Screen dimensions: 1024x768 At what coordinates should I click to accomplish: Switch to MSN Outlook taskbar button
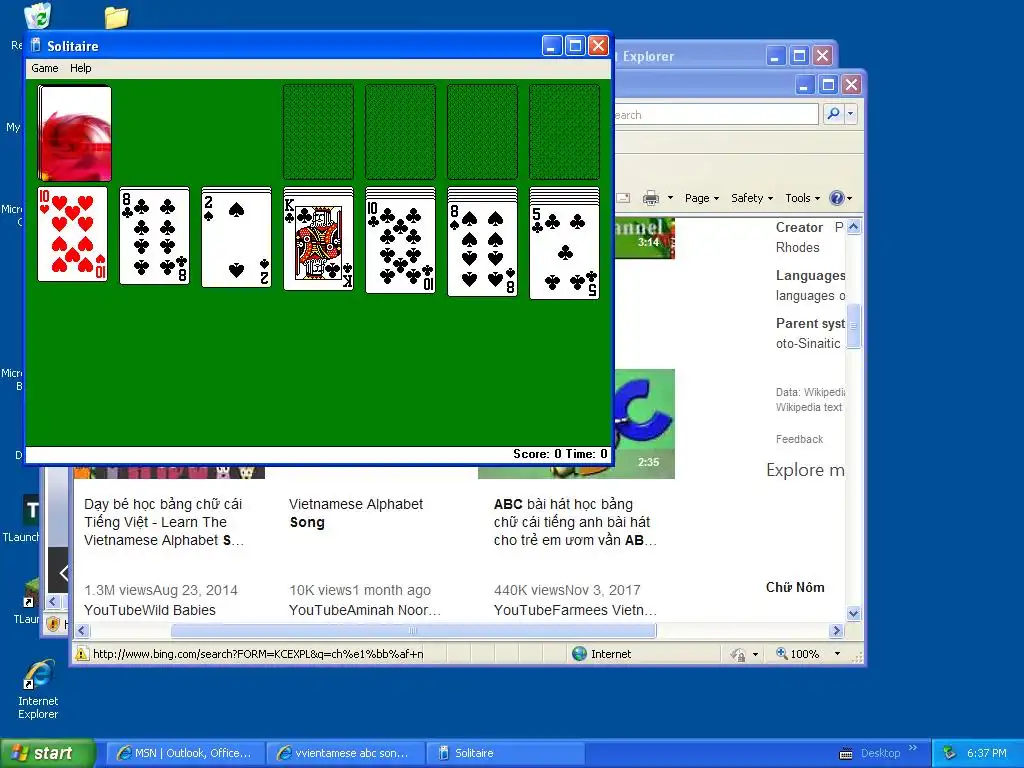tap(184, 753)
